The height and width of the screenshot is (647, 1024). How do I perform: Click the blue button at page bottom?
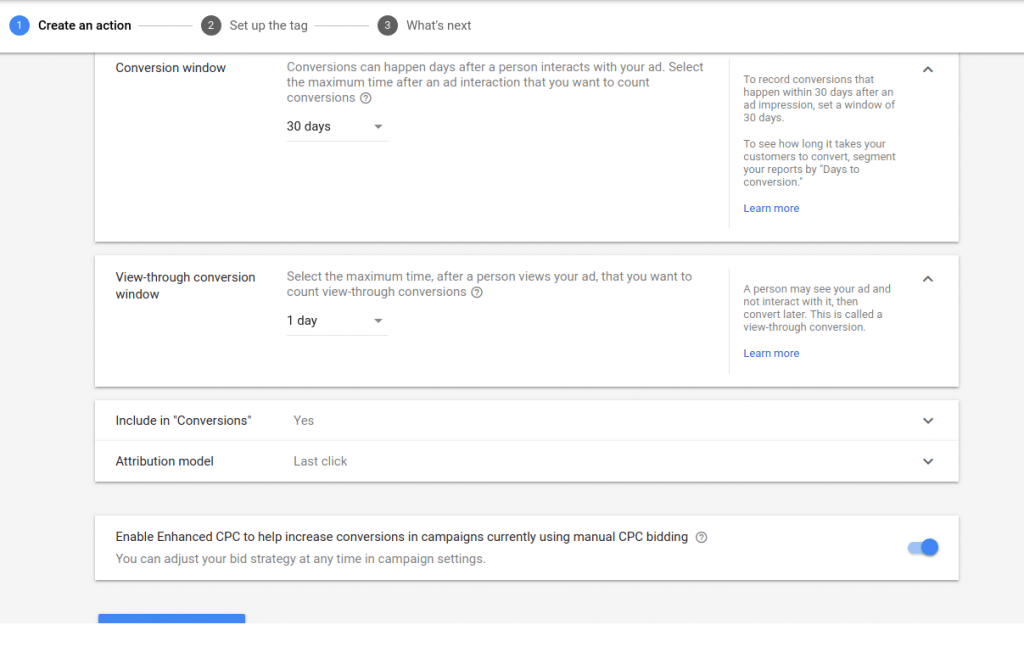[171, 618]
